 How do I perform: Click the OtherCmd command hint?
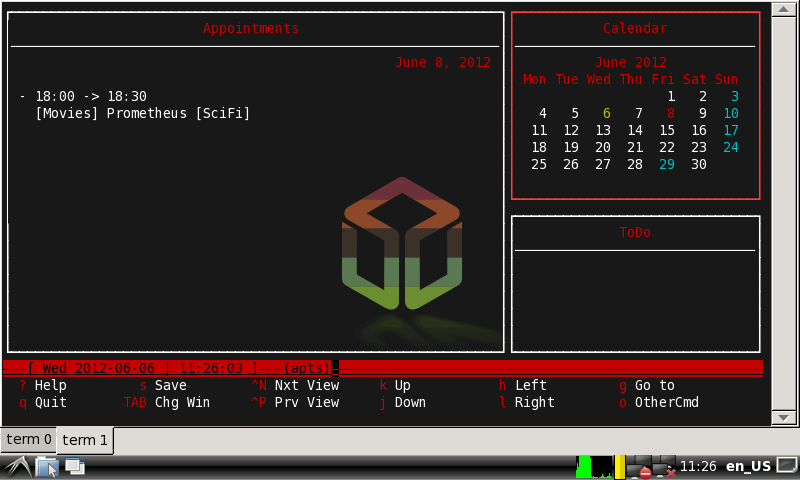(x=666, y=402)
